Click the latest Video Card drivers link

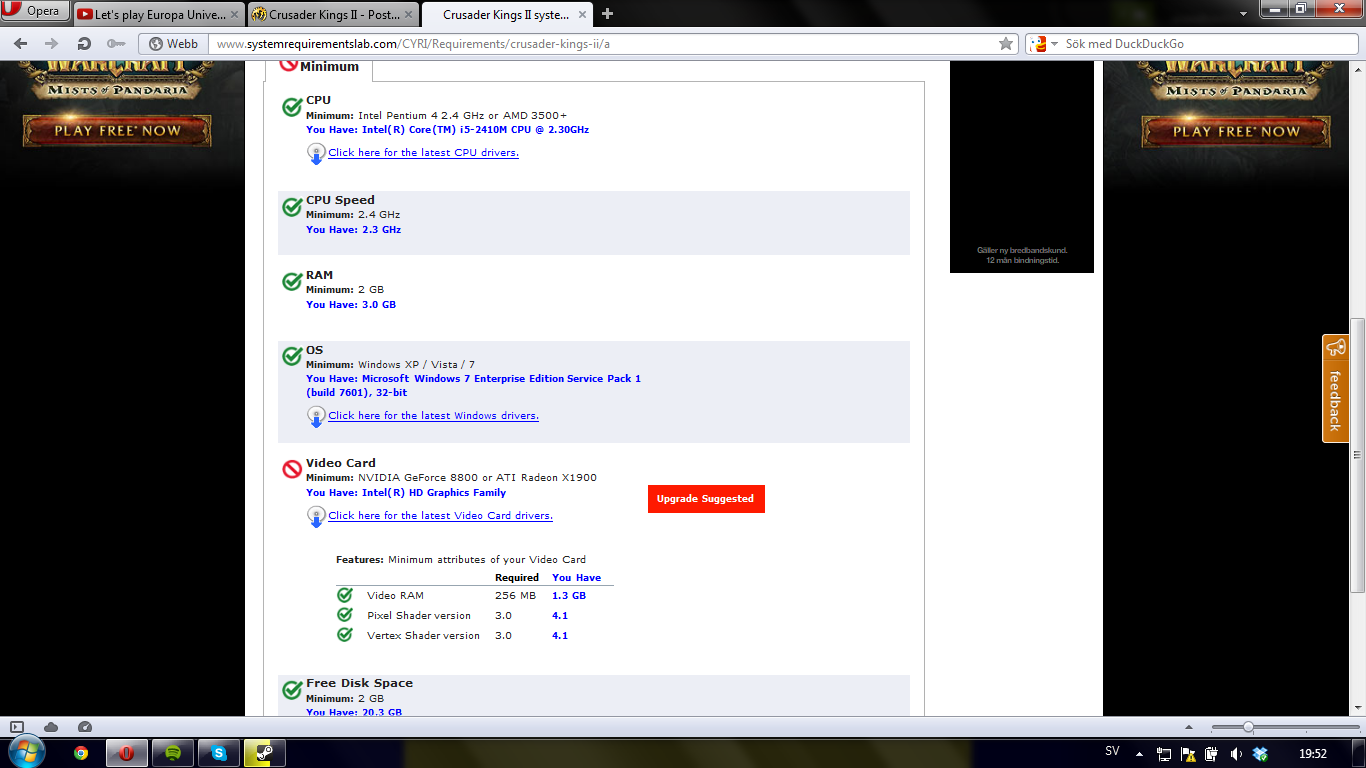pyautogui.click(x=440, y=516)
